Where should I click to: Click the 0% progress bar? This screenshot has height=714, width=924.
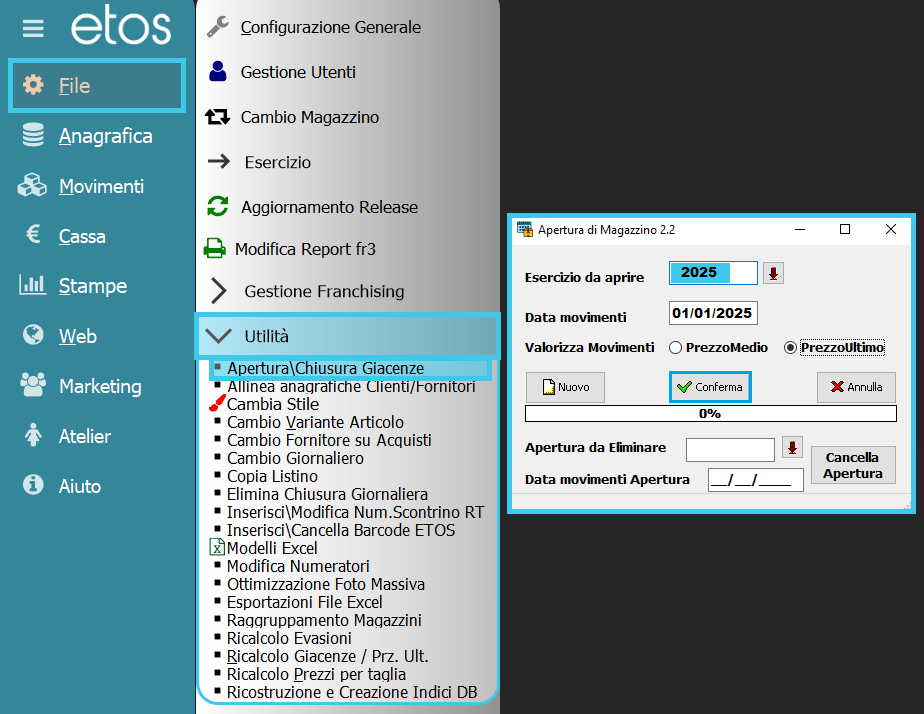click(x=710, y=413)
